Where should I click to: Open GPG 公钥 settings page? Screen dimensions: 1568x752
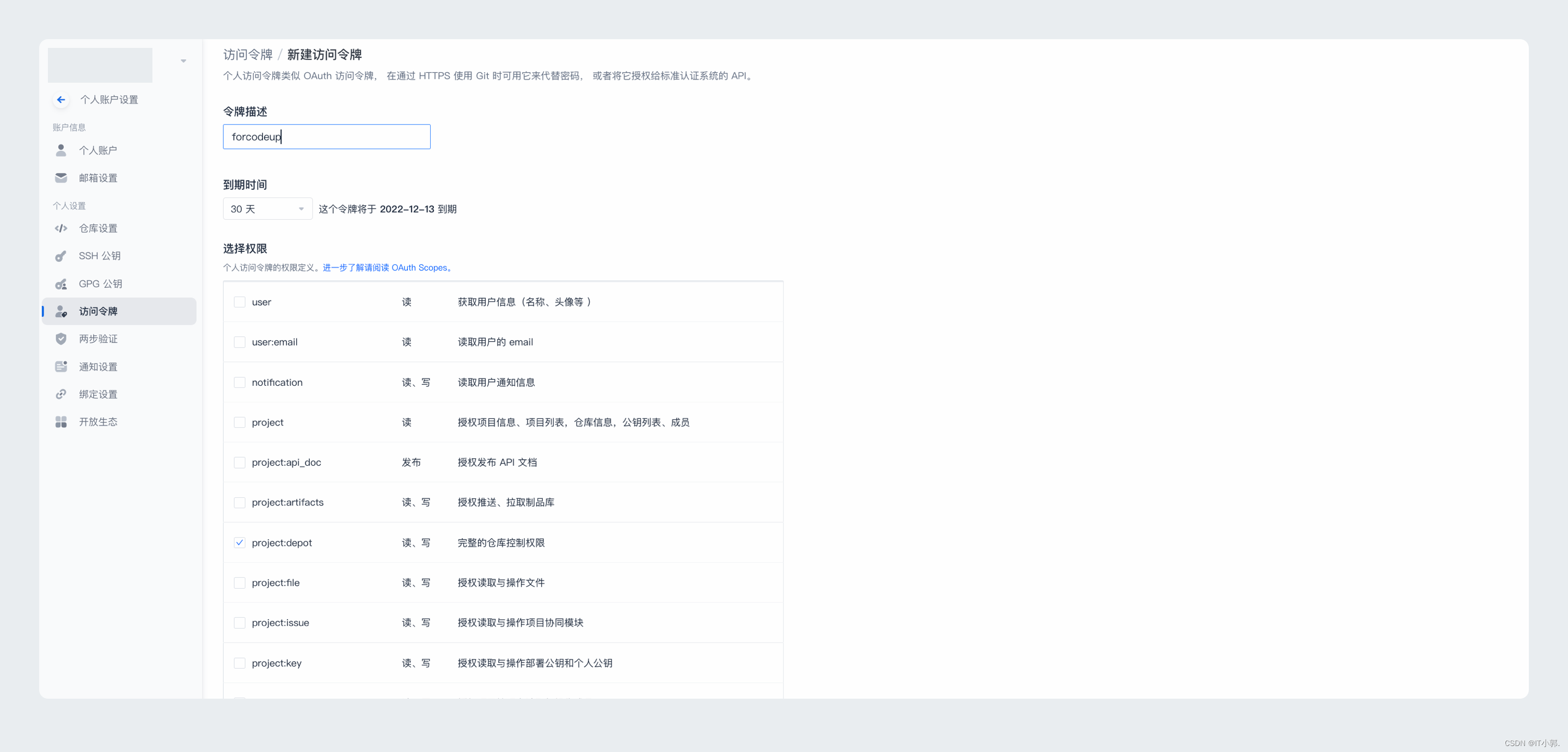(119, 284)
